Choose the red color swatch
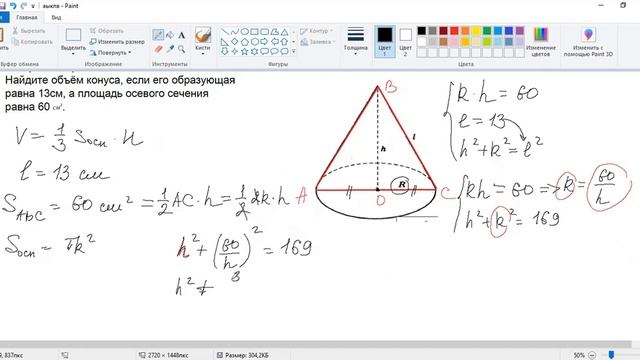The image size is (640, 360). 454,31
